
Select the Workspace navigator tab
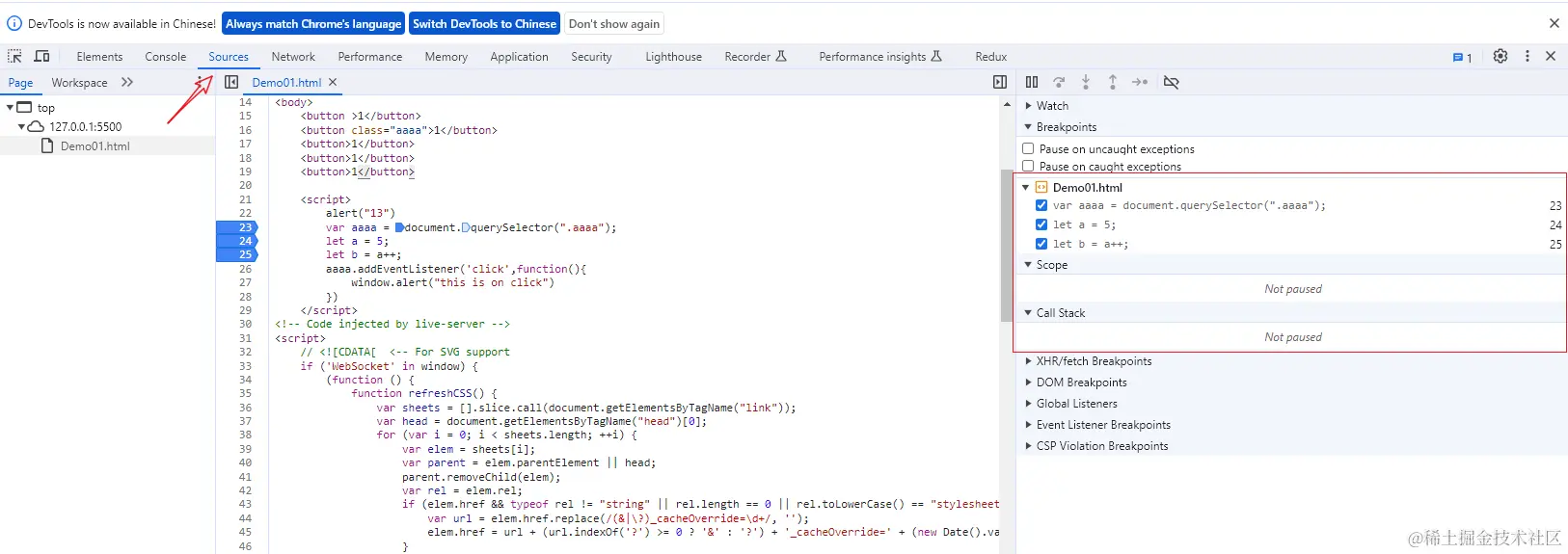(79, 83)
